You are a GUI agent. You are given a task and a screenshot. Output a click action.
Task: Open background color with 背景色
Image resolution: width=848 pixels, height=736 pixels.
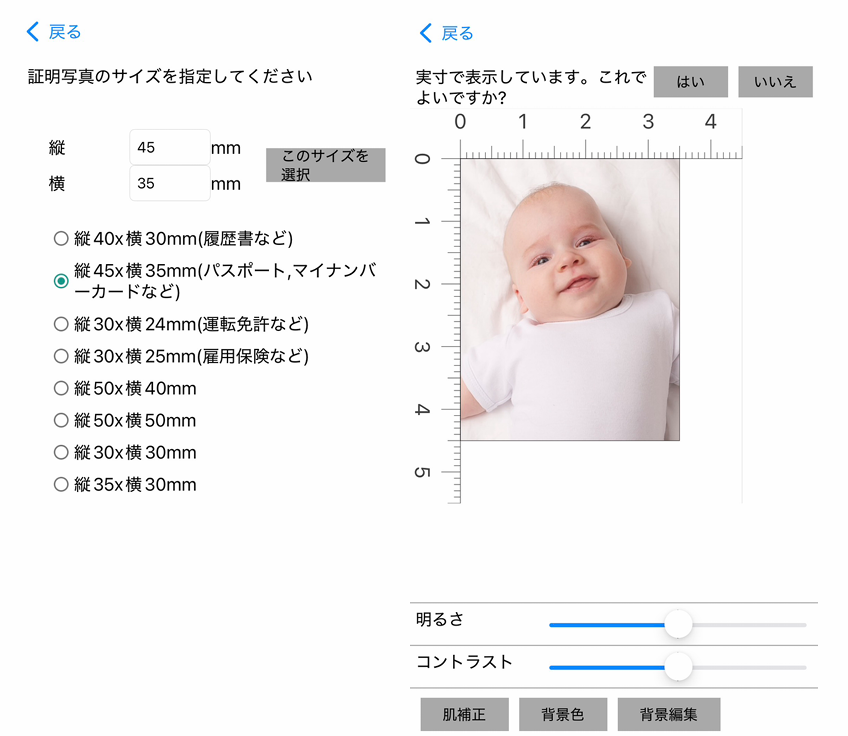[x=562, y=714]
